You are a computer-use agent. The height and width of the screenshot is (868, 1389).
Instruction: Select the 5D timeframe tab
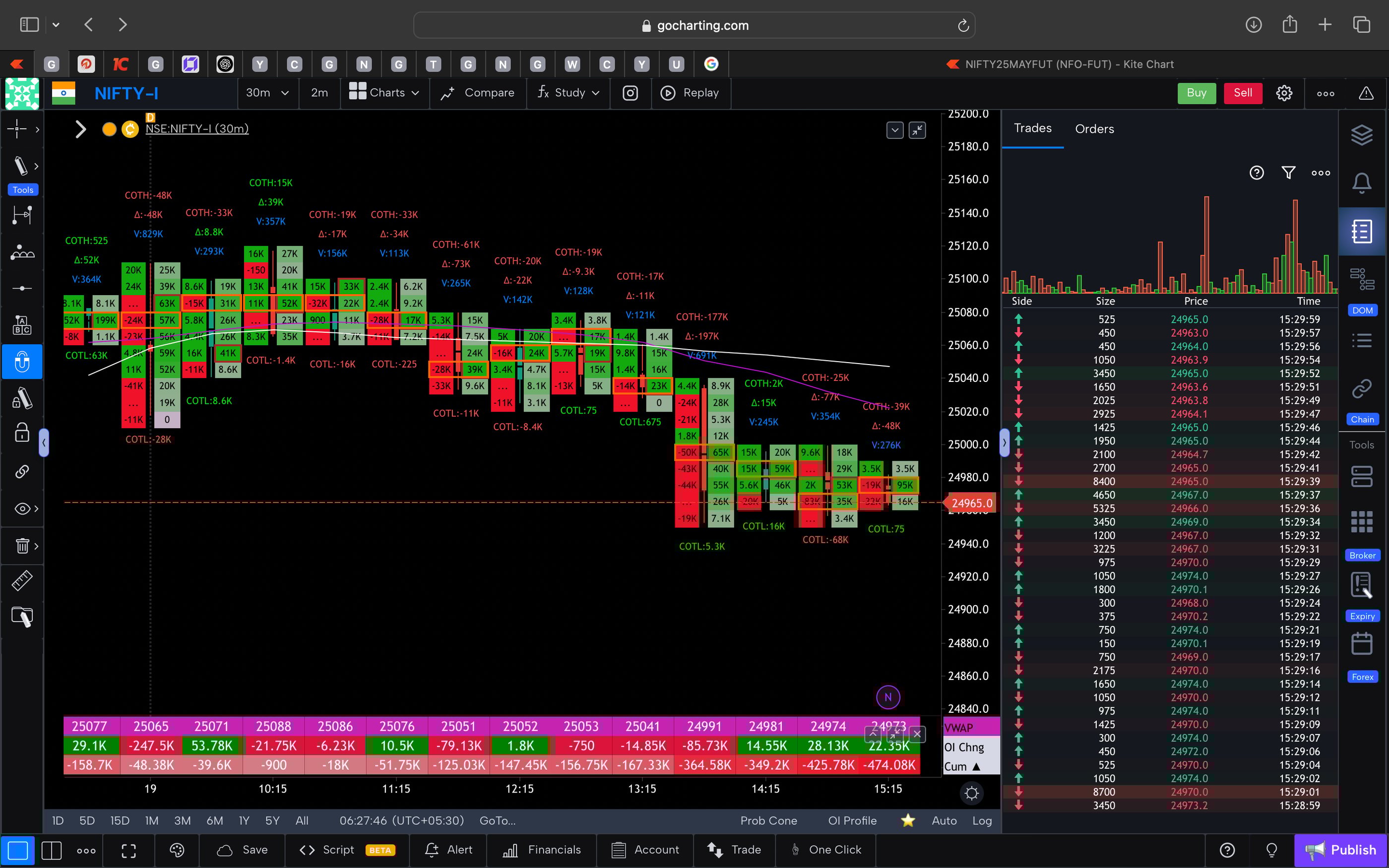point(87,820)
